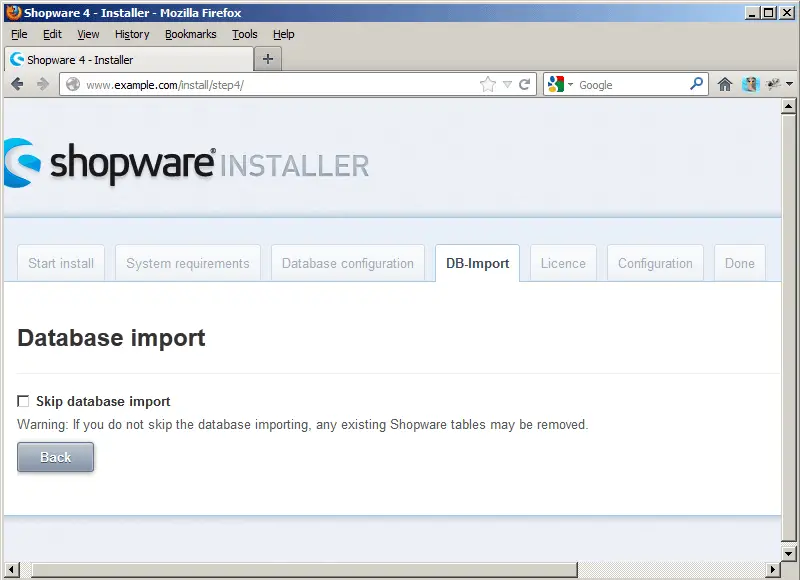The height and width of the screenshot is (580, 800).
Task: Open the Bookmarks menu
Action: coord(191,34)
